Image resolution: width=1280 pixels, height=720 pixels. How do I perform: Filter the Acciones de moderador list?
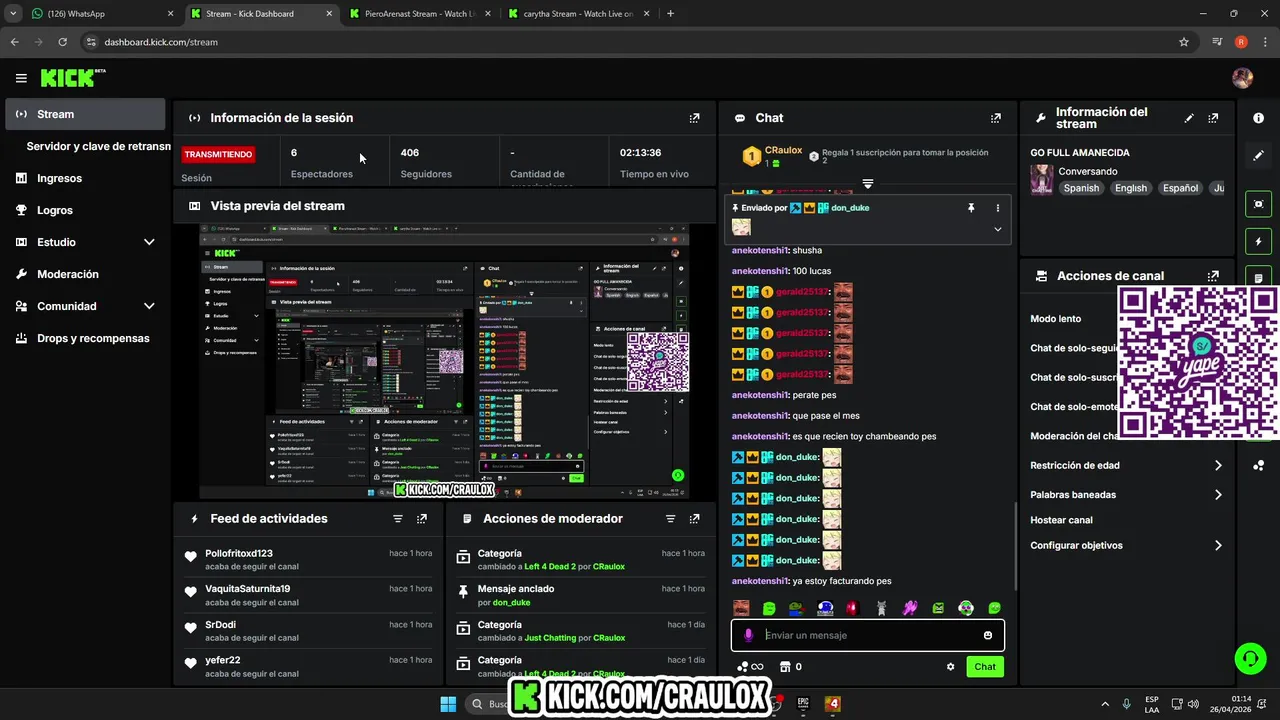(x=671, y=519)
